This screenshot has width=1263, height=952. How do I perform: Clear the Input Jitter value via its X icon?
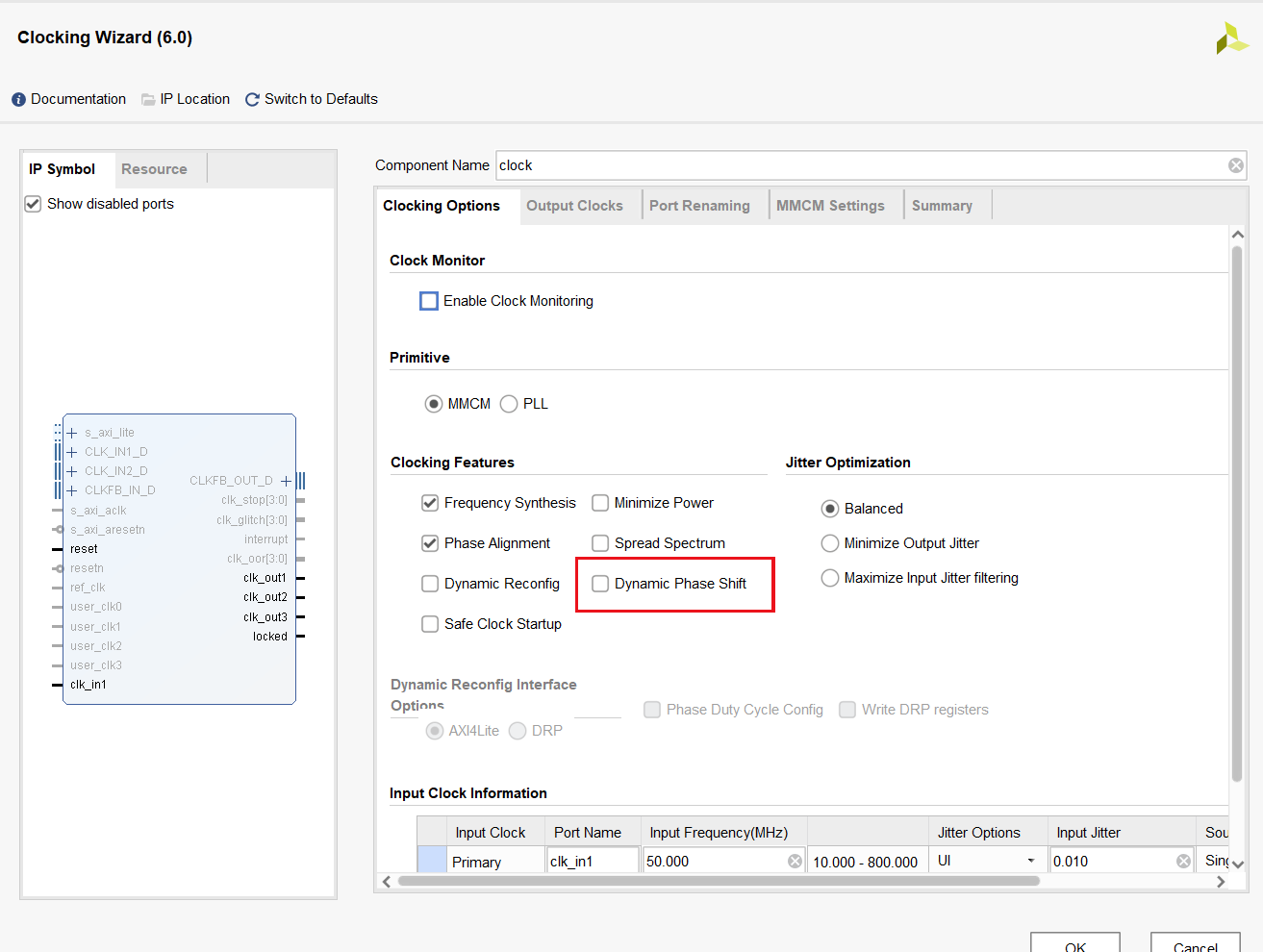1182,860
